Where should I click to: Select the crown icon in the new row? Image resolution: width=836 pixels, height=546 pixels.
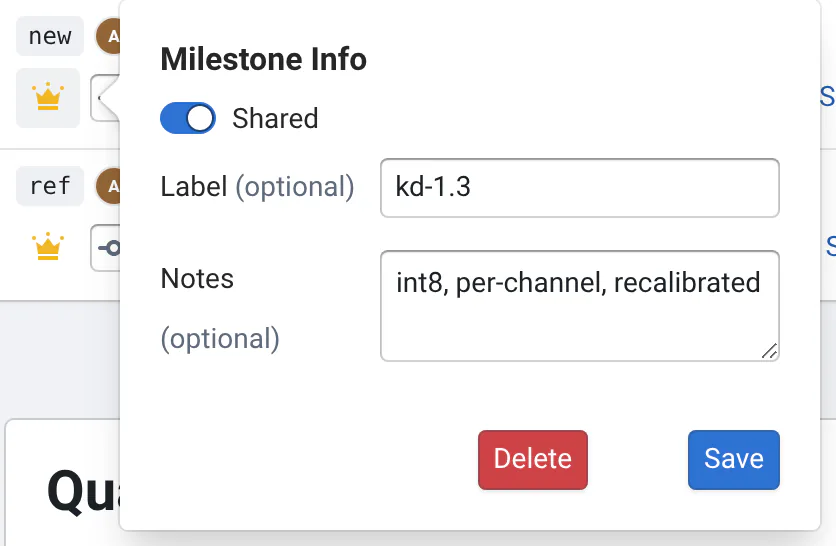click(48, 98)
